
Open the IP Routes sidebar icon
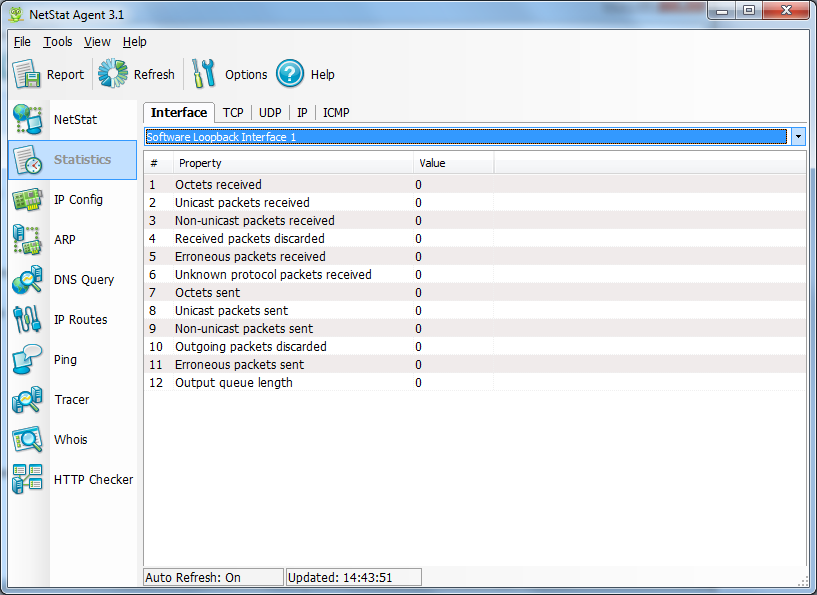pos(27,319)
